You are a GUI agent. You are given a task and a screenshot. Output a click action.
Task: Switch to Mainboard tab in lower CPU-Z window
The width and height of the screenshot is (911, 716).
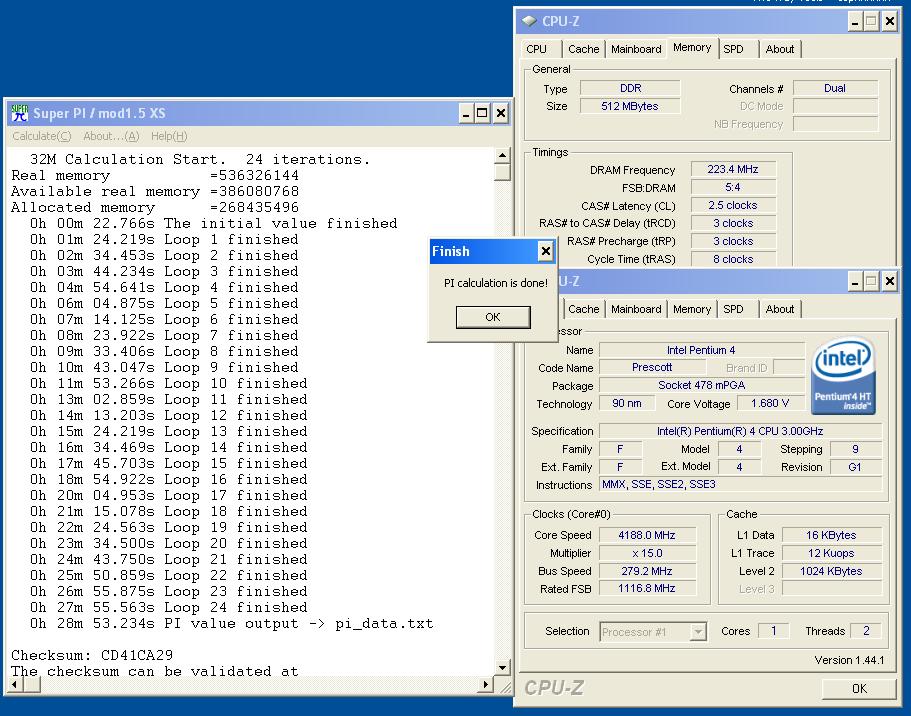click(x=636, y=309)
